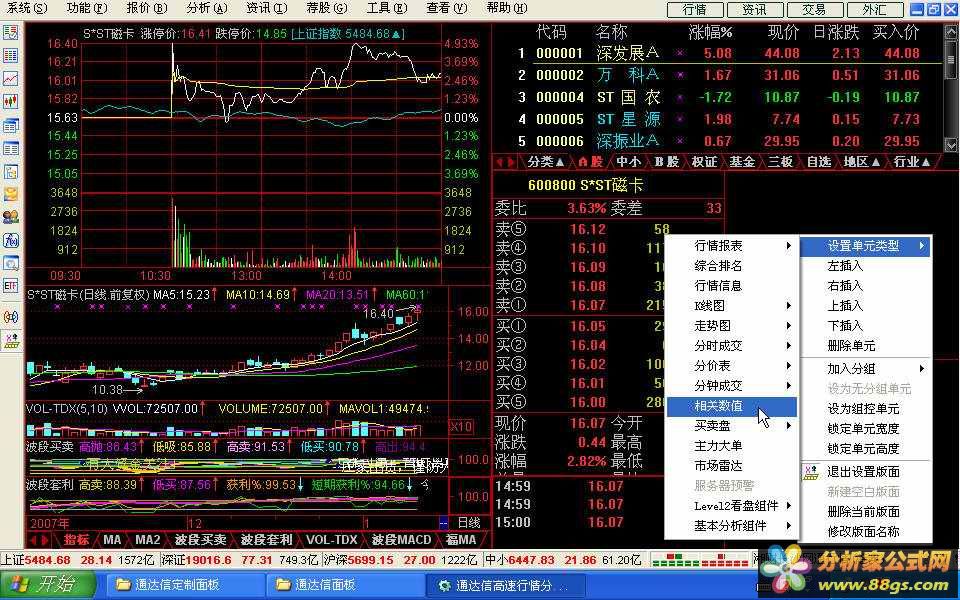
Task: Expand the 行情报表 submenu
Action: [732, 246]
